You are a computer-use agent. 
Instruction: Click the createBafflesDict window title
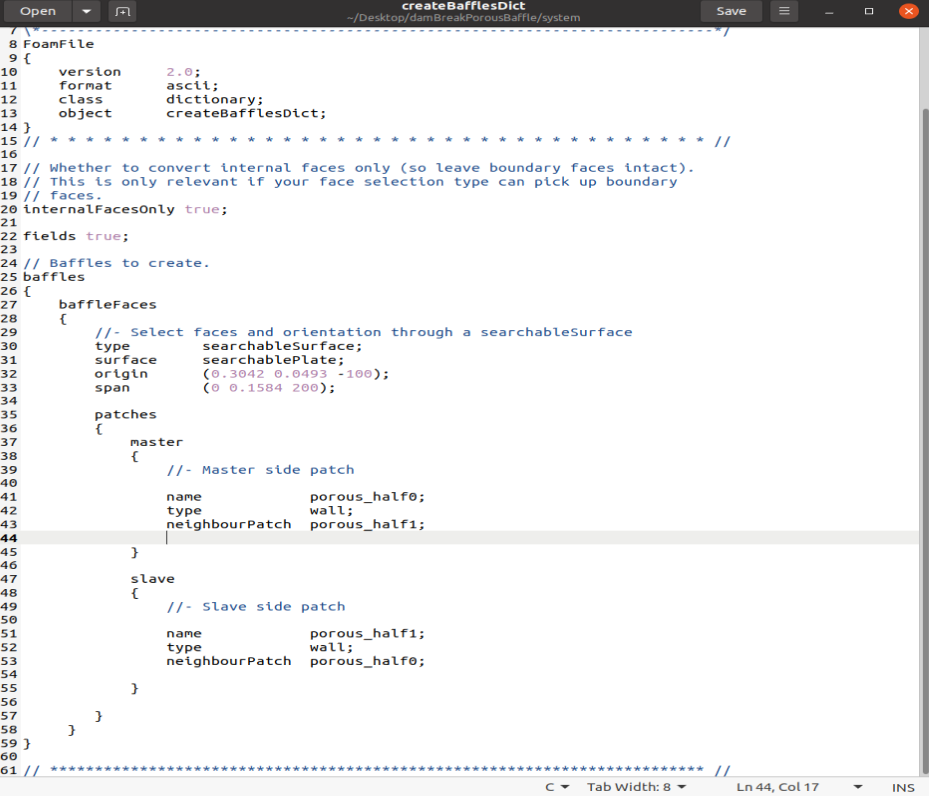[x=463, y=6]
